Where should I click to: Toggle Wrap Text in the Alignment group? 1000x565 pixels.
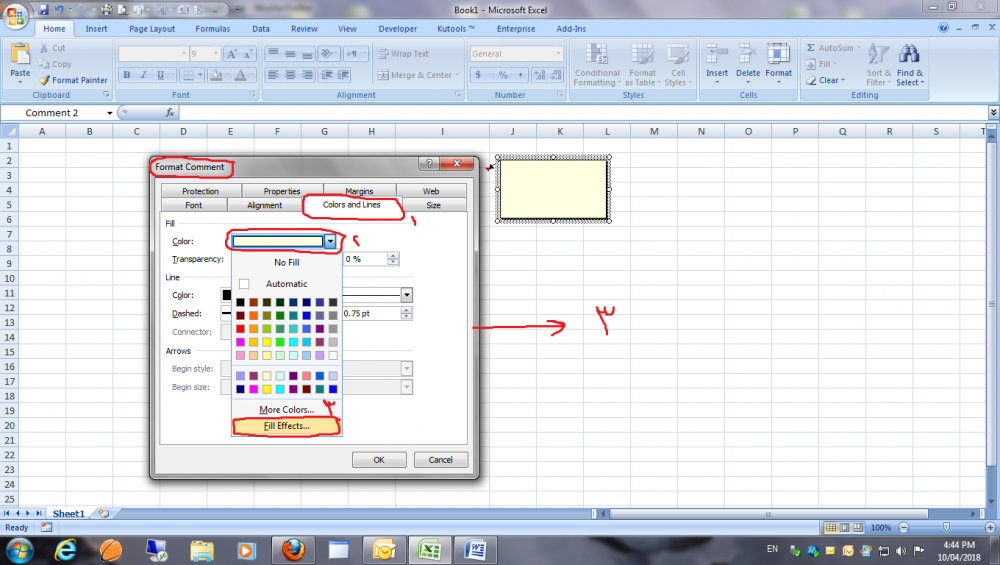[403, 54]
